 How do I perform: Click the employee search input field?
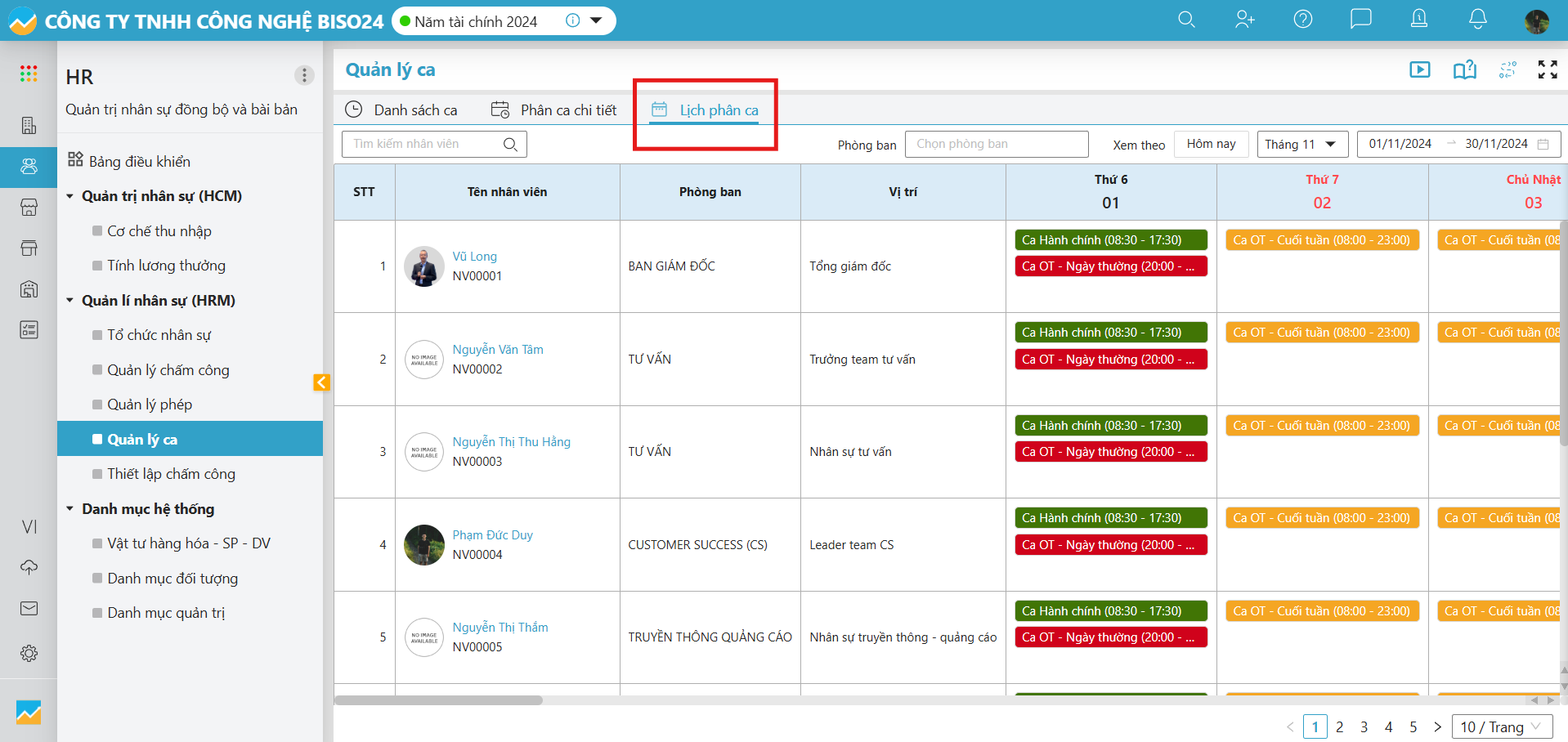coord(425,145)
